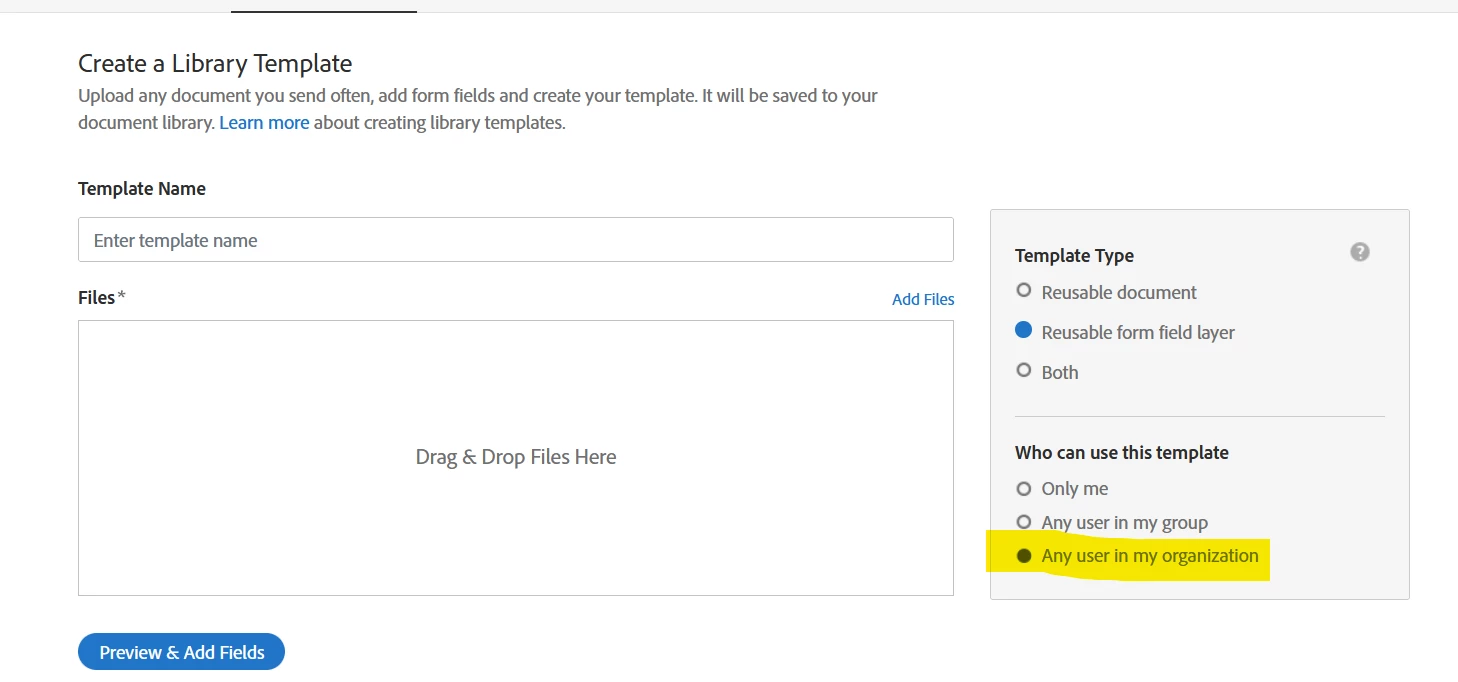Viewport: 1458px width, 682px height.
Task: Restrict template use to Only me
Action: click(1023, 489)
